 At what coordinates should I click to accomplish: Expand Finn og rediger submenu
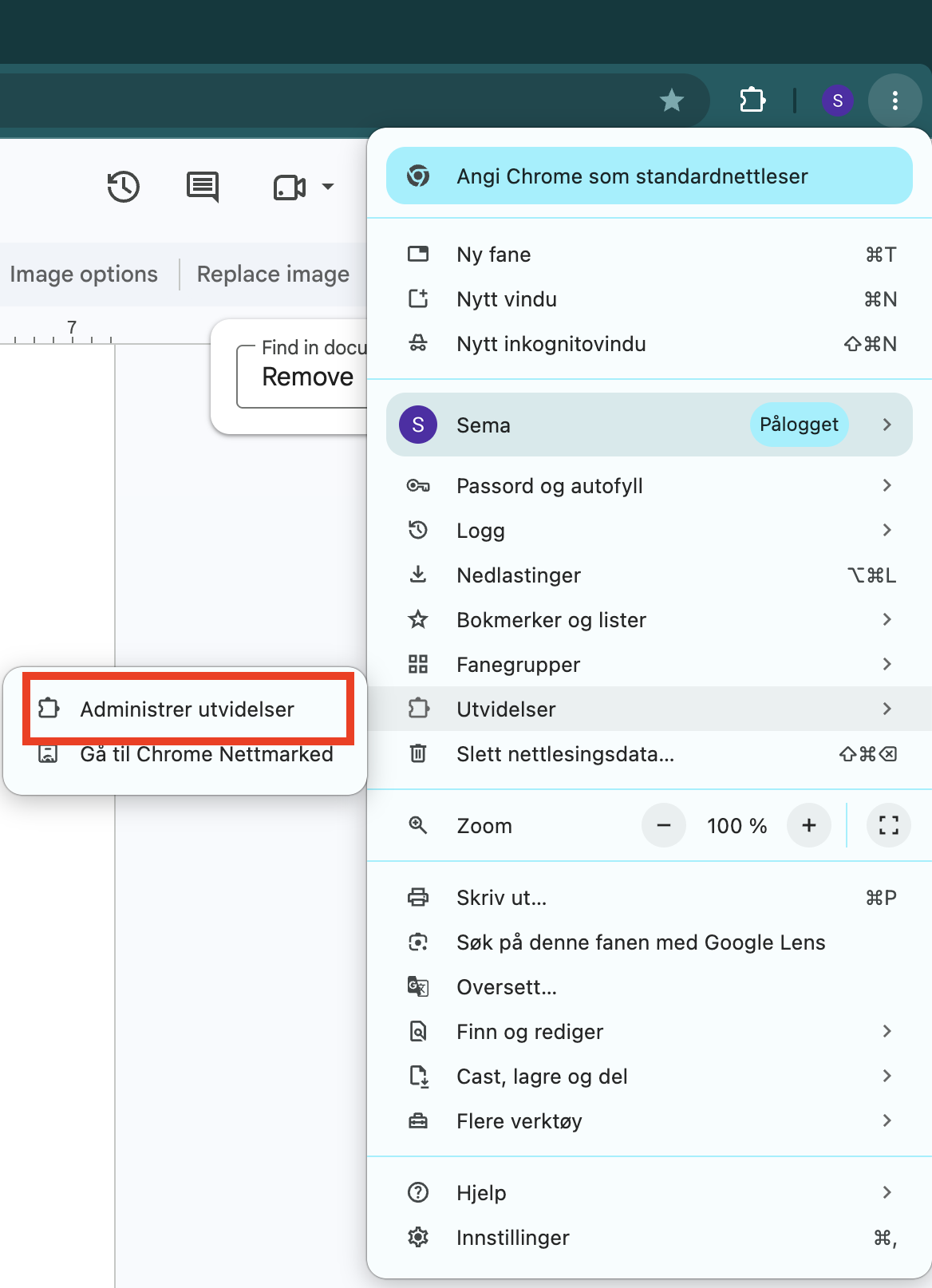[x=650, y=1032]
